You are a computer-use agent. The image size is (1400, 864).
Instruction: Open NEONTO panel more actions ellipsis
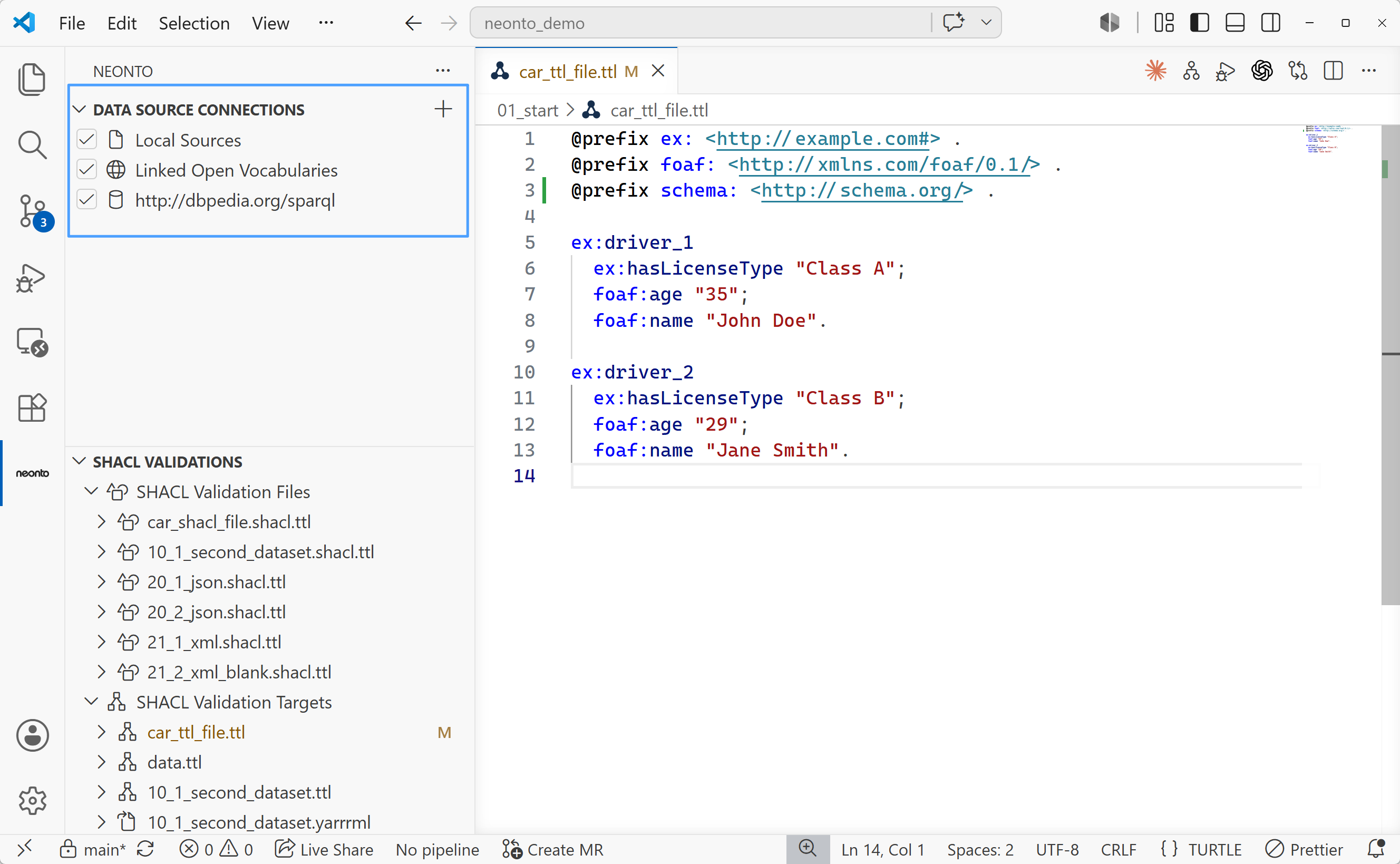tap(443, 71)
